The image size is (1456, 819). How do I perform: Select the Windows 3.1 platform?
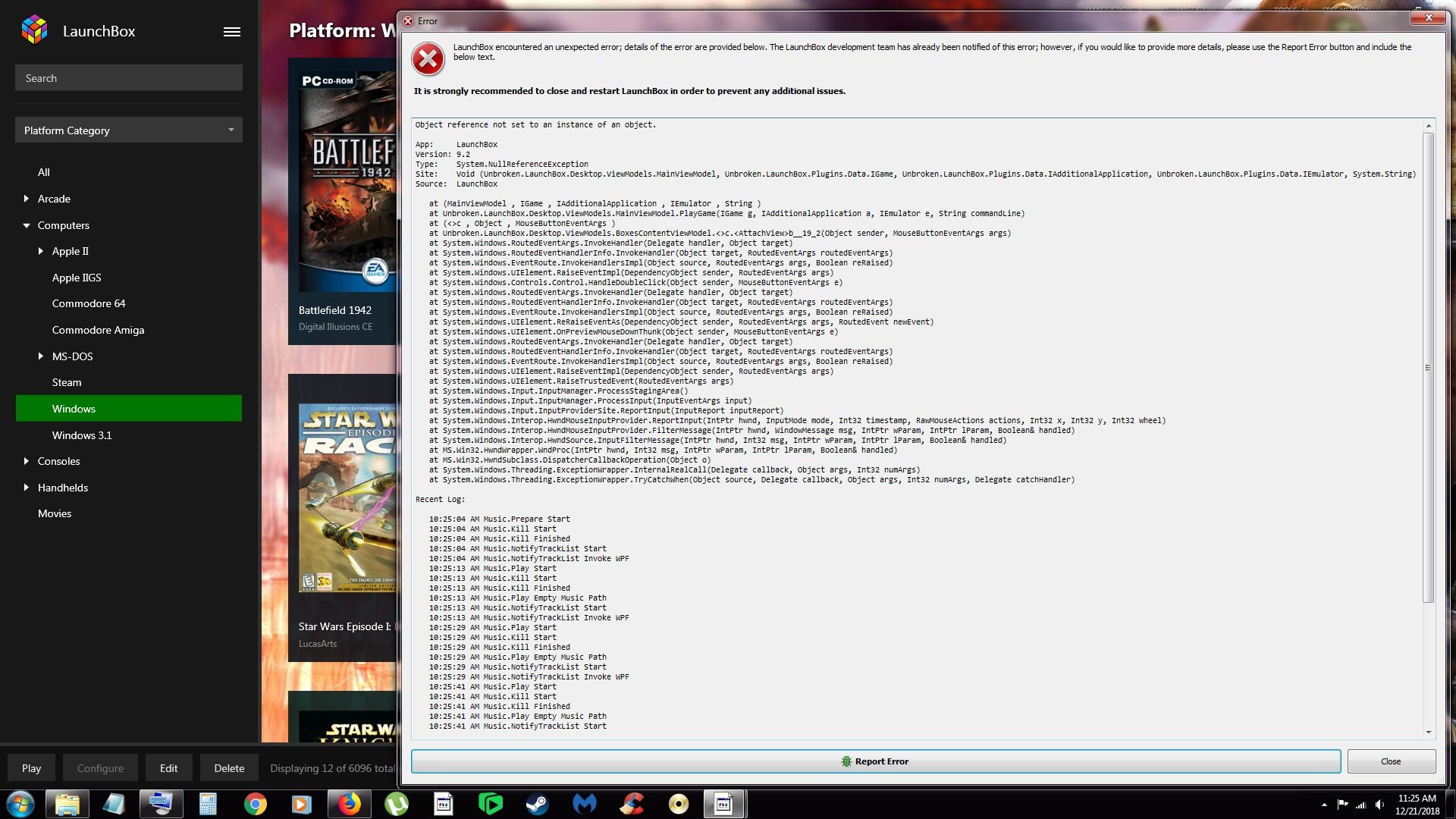[x=82, y=435]
